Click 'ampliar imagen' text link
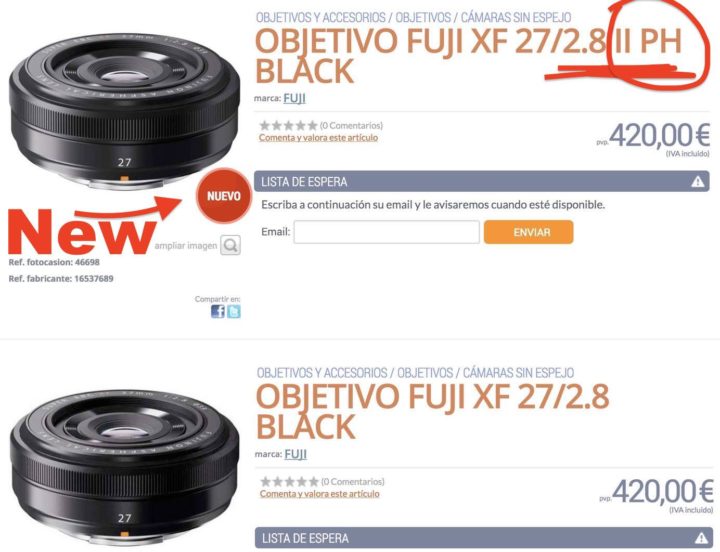Viewport: 720px width, 552px height. [186, 246]
